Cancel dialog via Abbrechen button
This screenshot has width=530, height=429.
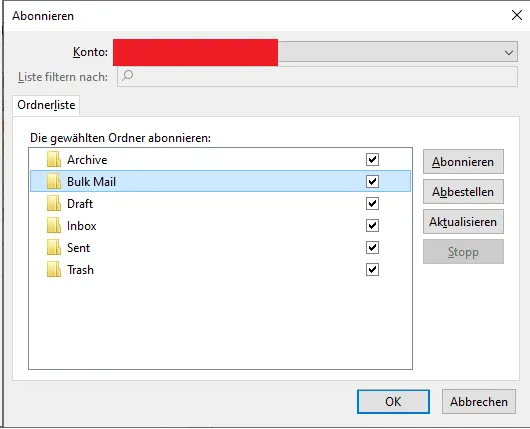[479, 402]
